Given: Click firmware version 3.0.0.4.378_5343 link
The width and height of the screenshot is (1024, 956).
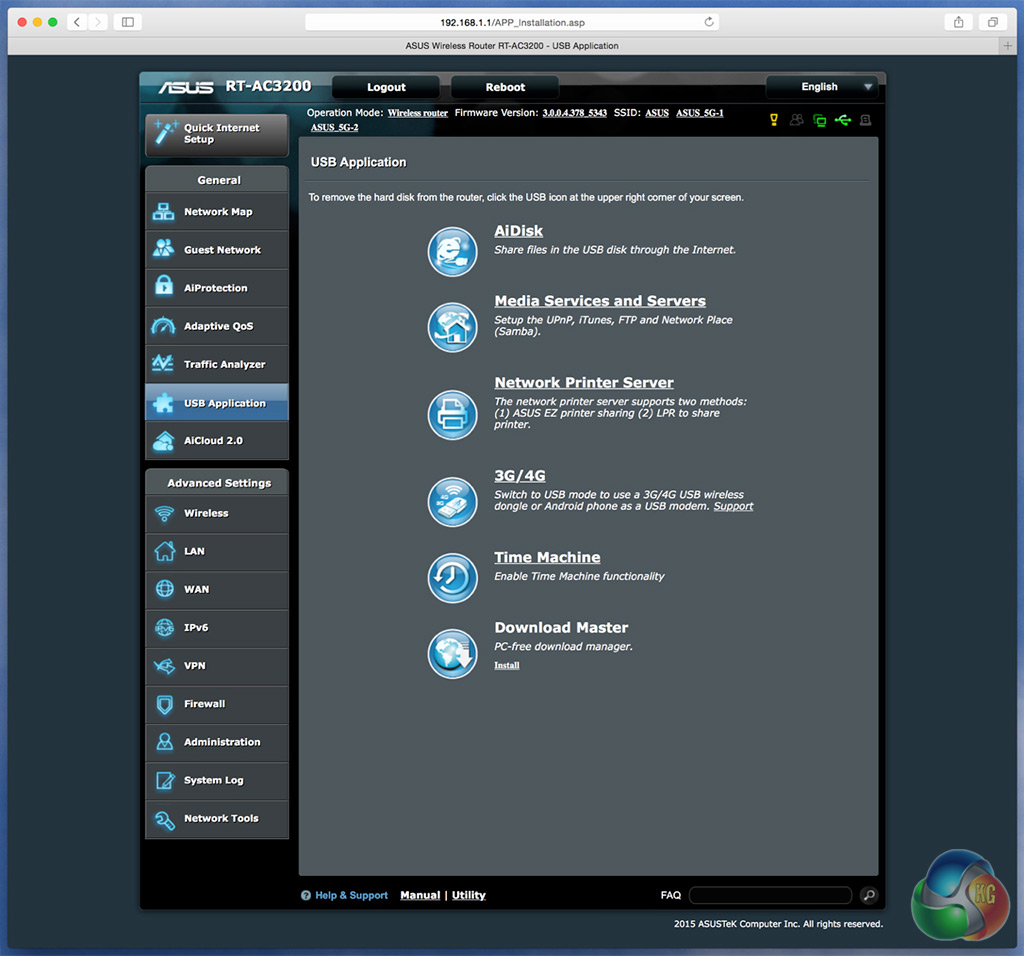Looking at the screenshot, I should point(575,113).
